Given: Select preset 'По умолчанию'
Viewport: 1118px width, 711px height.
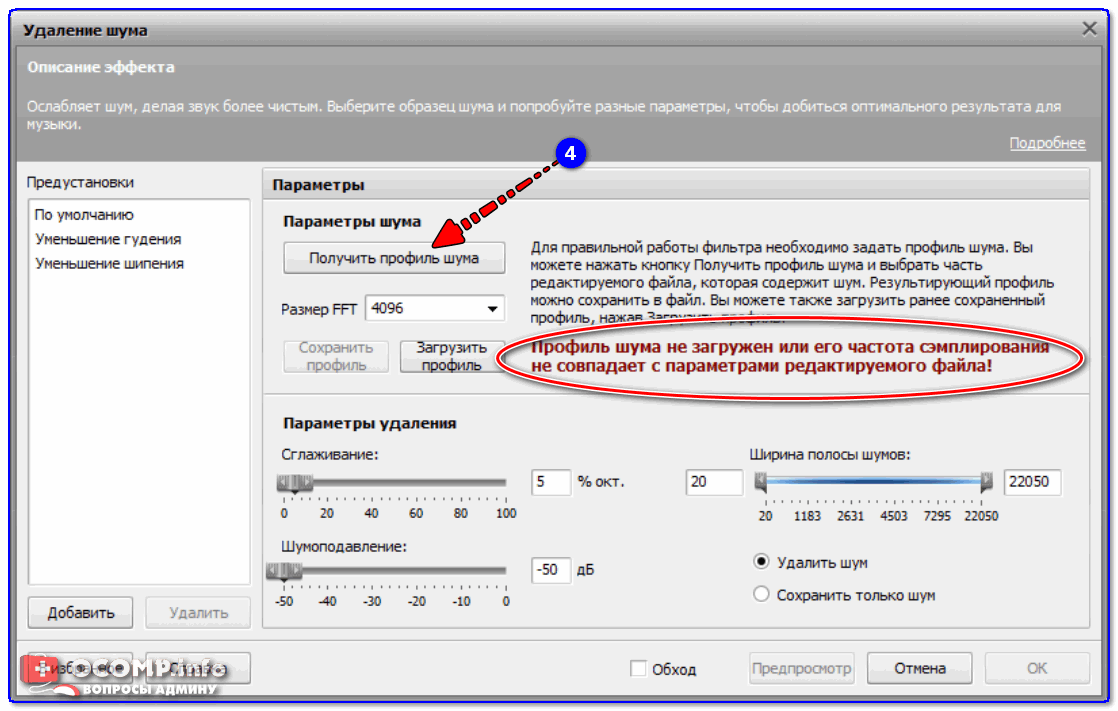Looking at the screenshot, I should click(x=84, y=215).
